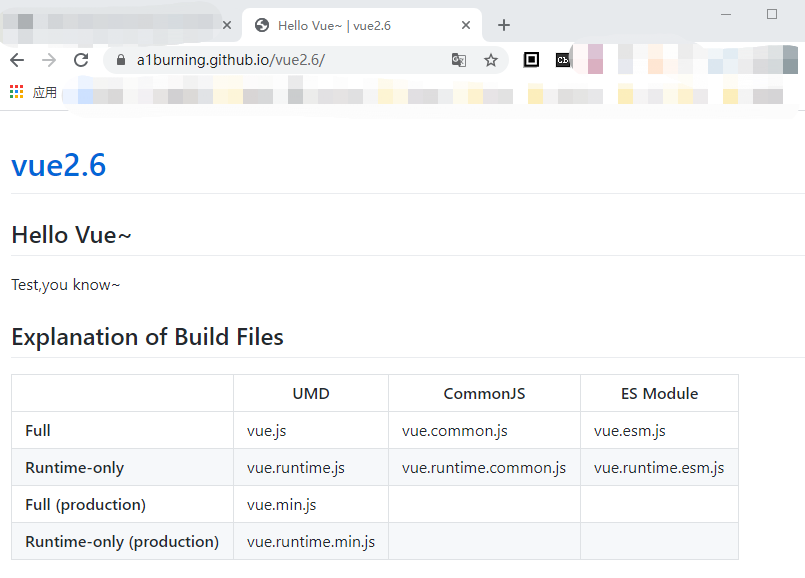
Task: Click the Runtime-only (production) row label
Action: pos(123,542)
